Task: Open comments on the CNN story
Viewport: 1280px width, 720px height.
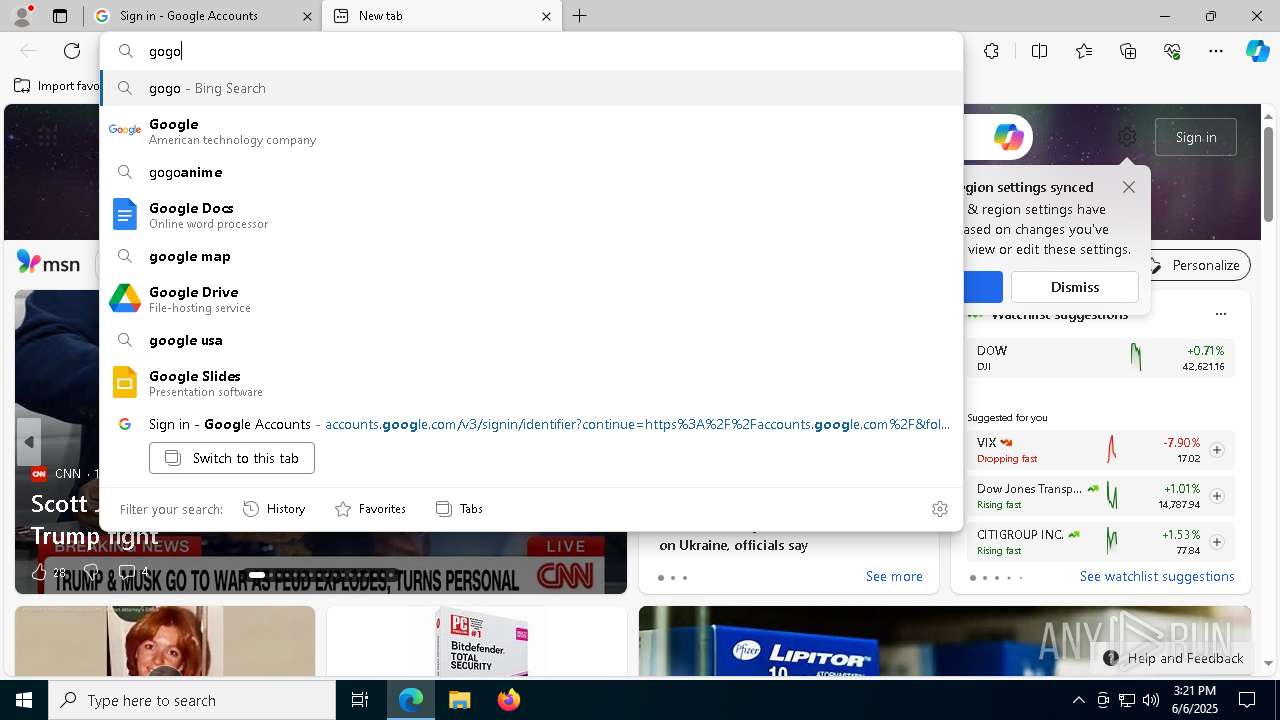Action: [134, 572]
